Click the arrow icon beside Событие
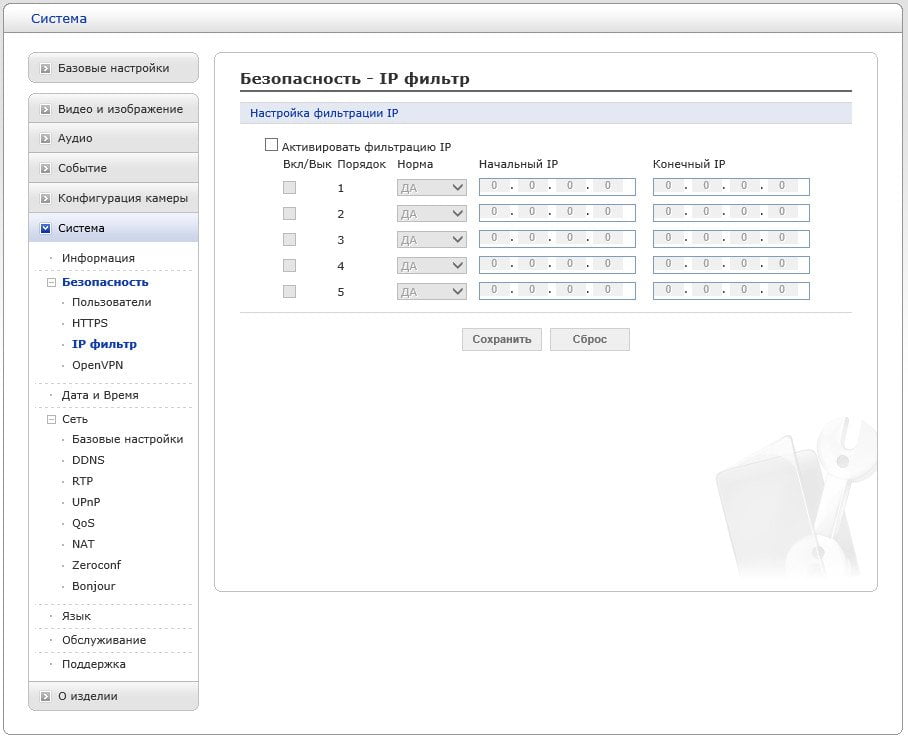Image resolution: width=908 pixels, height=741 pixels. tap(45, 168)
